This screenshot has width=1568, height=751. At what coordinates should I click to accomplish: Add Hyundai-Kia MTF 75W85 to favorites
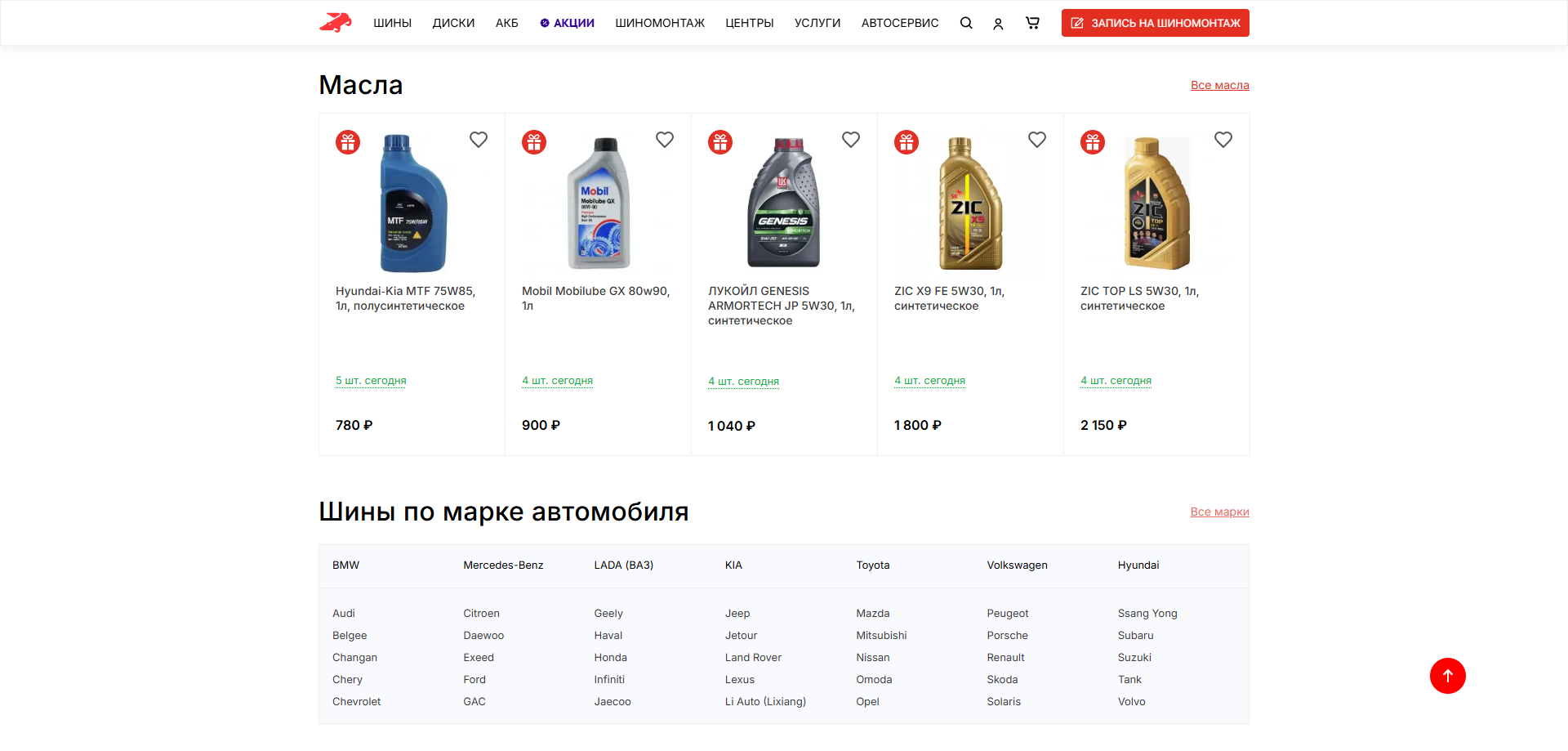pyautogui.click(x=479, y=140)
